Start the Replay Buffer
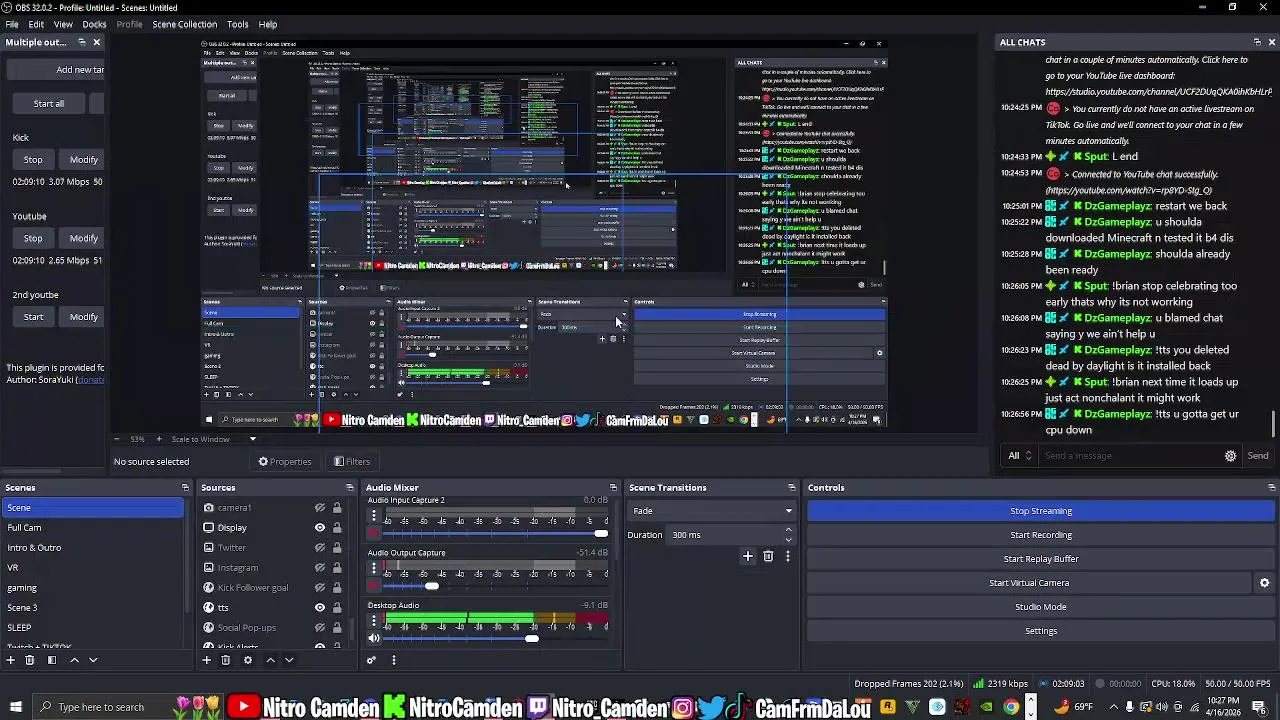The height and width of the screenshot is (720, 1280). coord(1040,559)
